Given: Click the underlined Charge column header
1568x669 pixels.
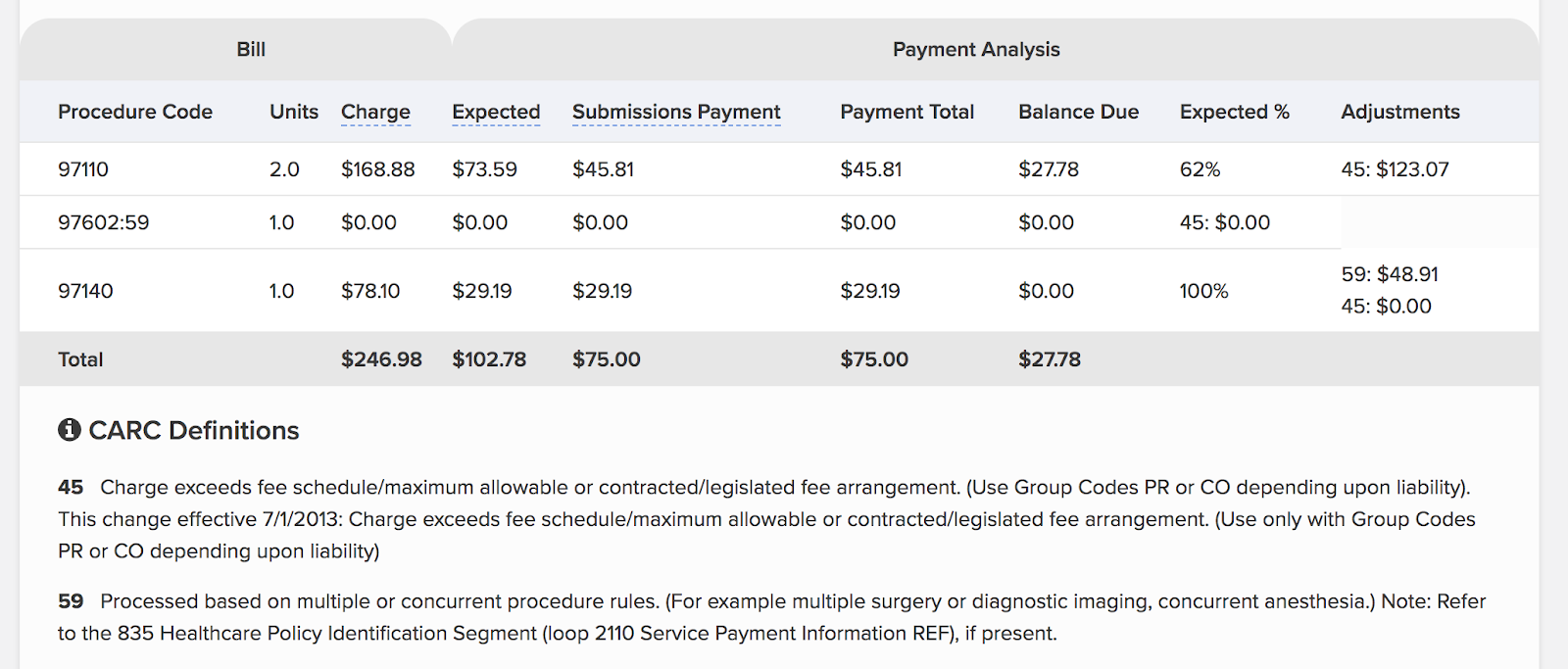Looking at the screenshot, I should 375,112.
